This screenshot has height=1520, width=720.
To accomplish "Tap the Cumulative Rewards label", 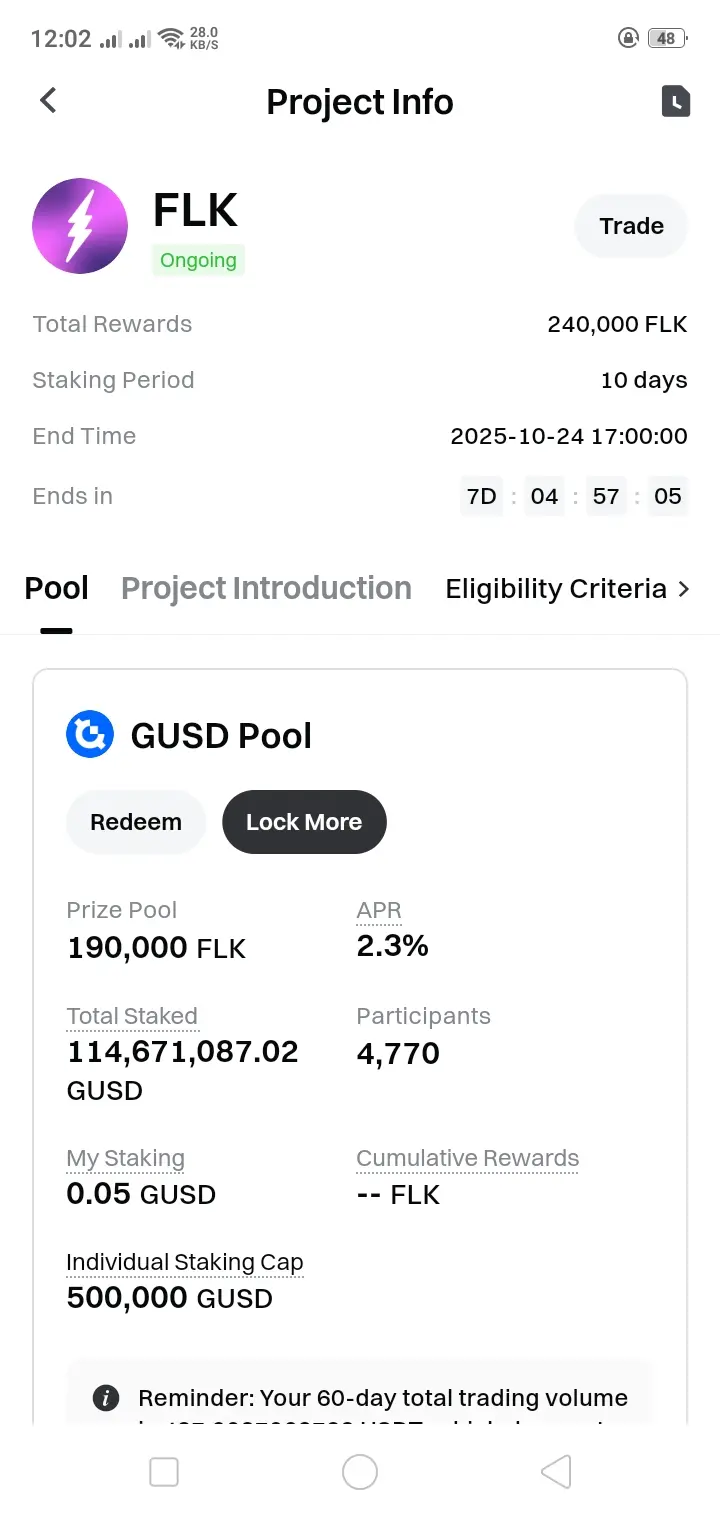I will 467,1158.
